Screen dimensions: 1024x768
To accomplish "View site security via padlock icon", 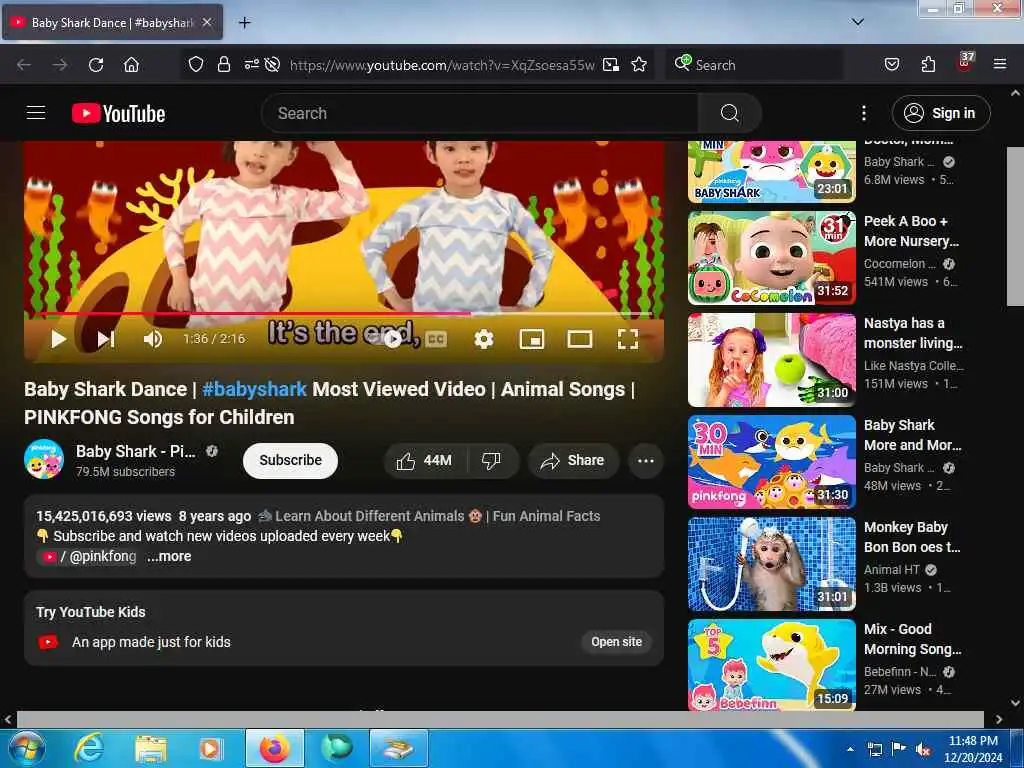I will [x=223, y=65].
